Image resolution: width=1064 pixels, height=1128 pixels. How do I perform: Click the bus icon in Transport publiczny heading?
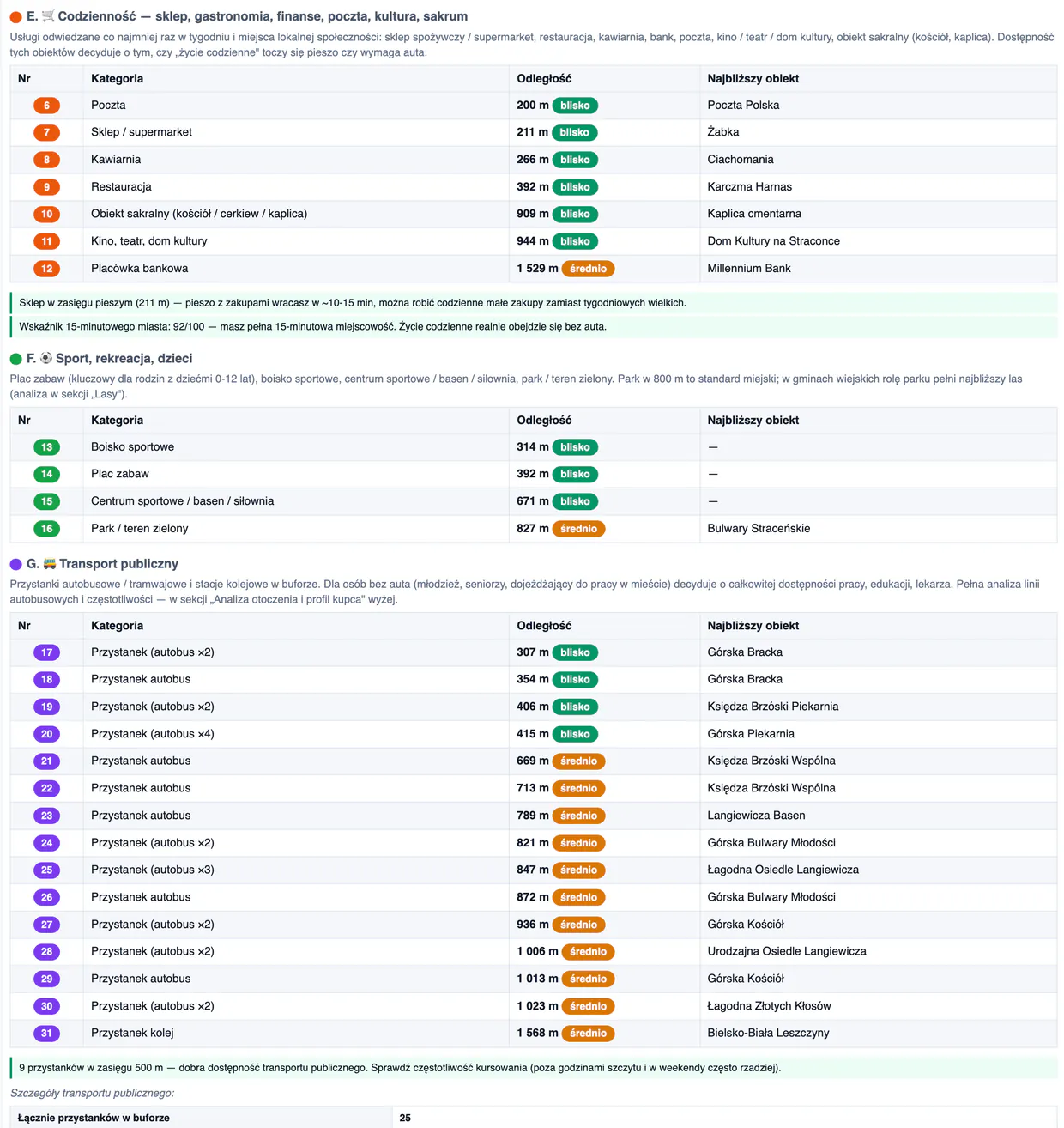50,564
